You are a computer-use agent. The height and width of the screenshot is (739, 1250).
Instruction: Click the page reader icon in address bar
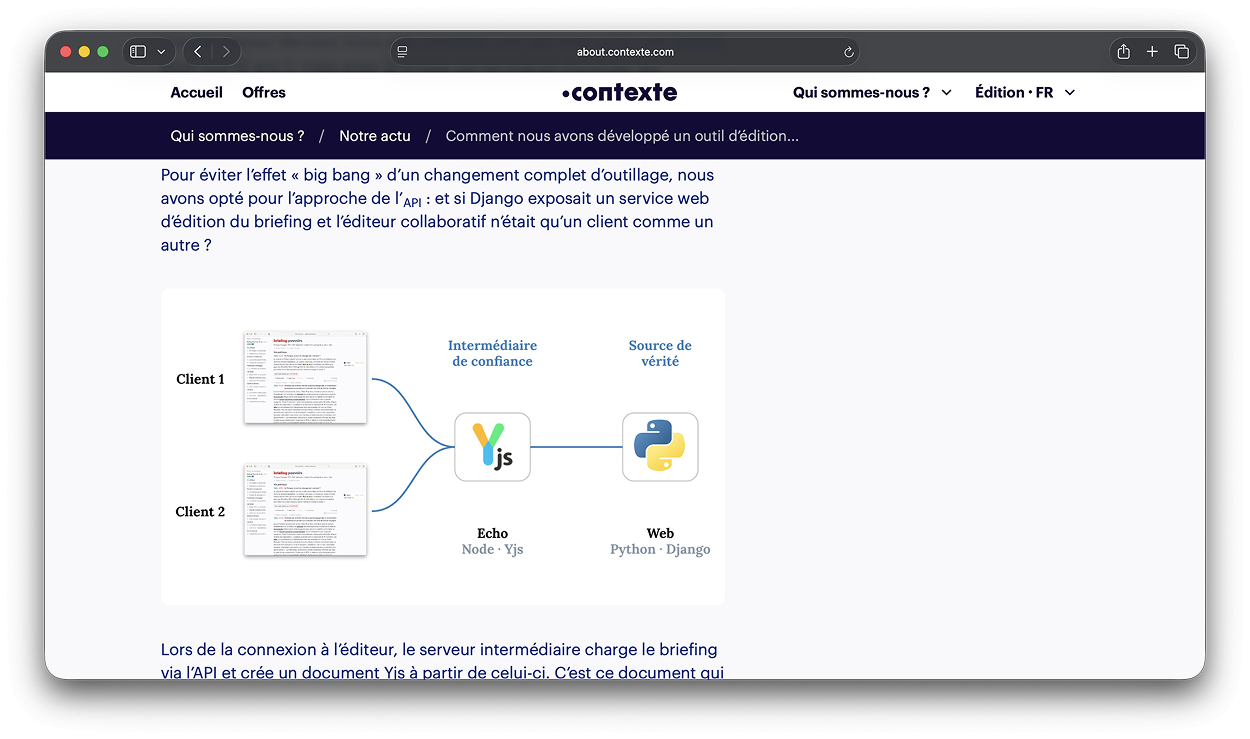pos(402,52)
